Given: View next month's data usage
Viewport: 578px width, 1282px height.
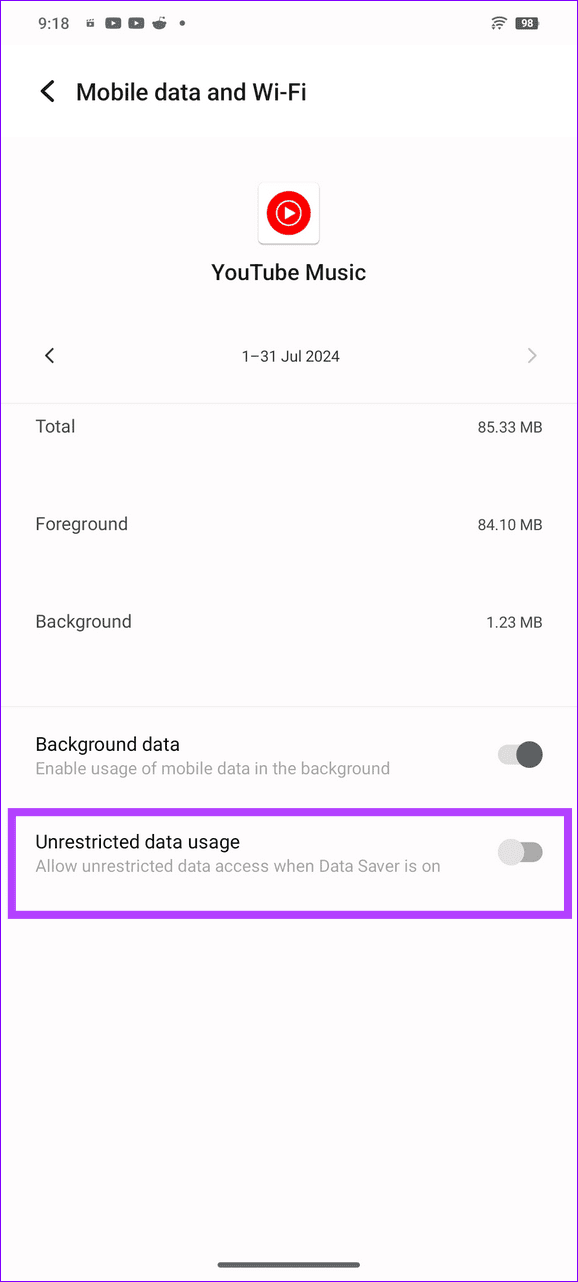Looking at the screenshot, I should 532,355.
